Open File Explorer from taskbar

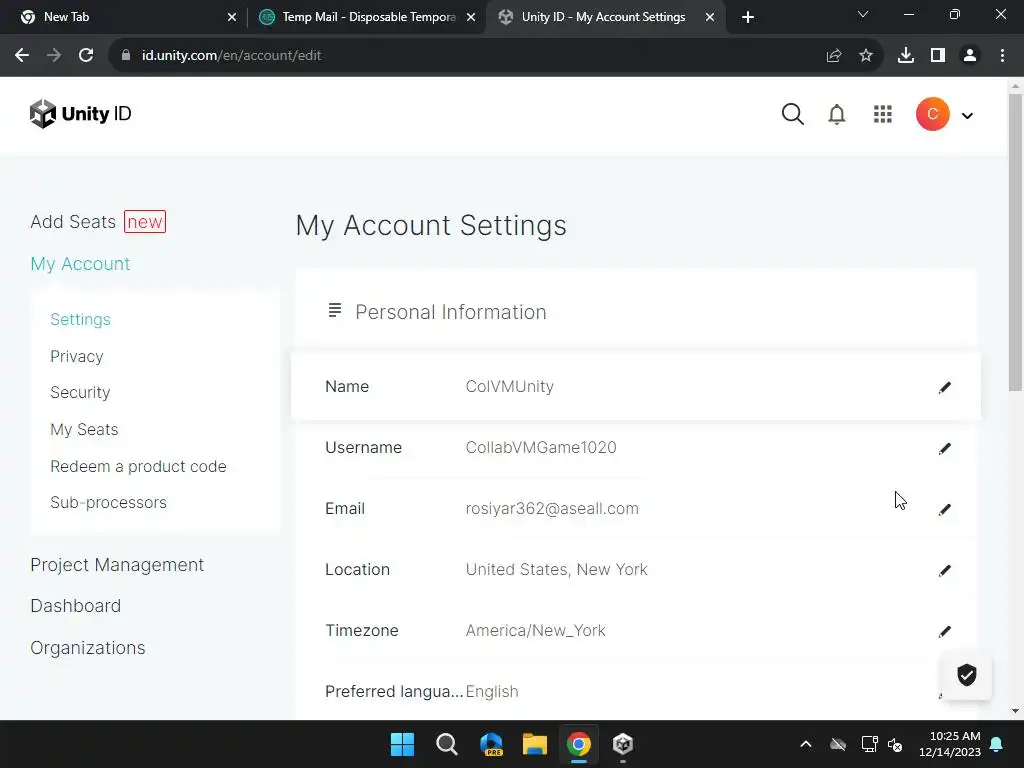pos(534,744)
